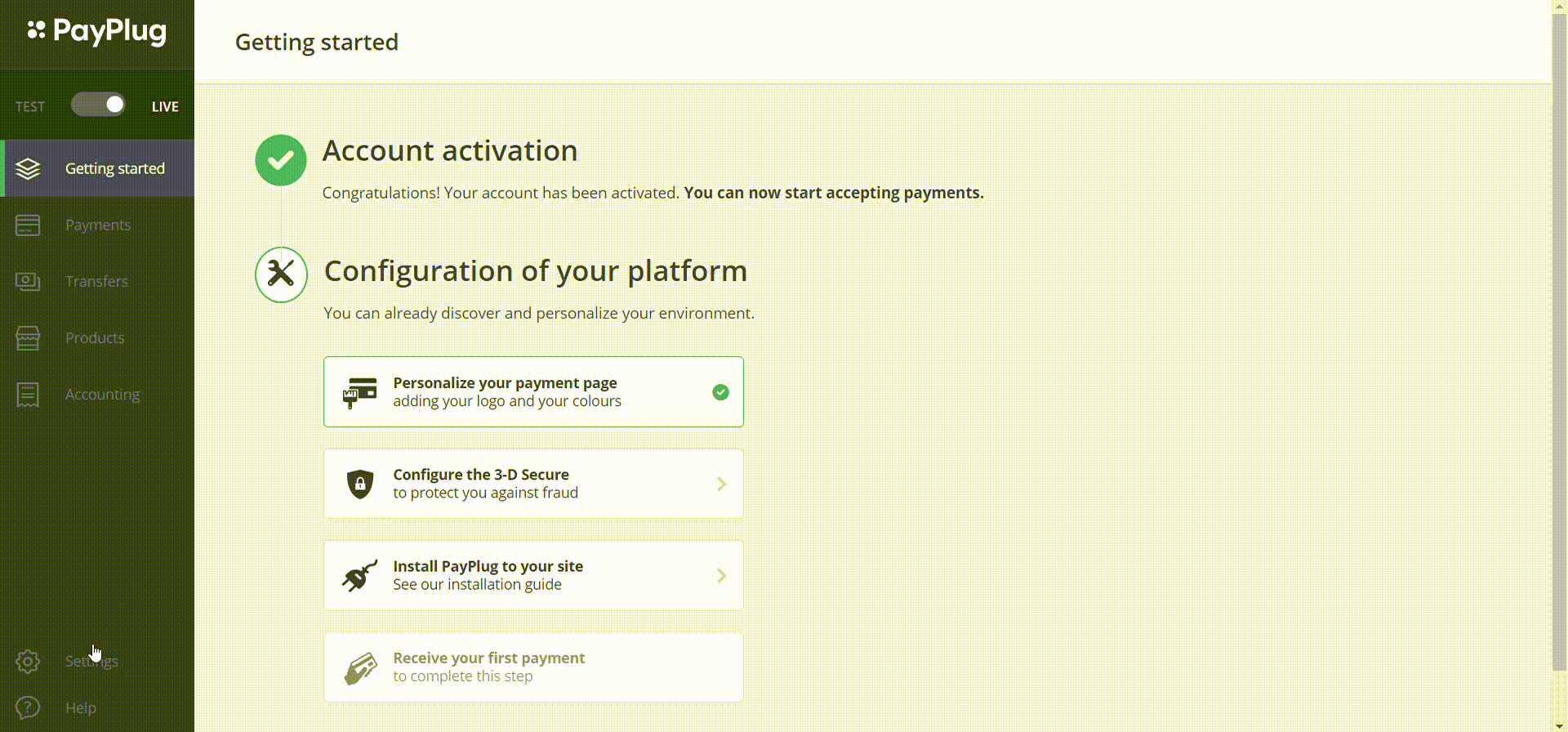The image size is (1568, 732).
Task: Click the green Account activation checkmark icon
Action: click(x=281, y=160)
